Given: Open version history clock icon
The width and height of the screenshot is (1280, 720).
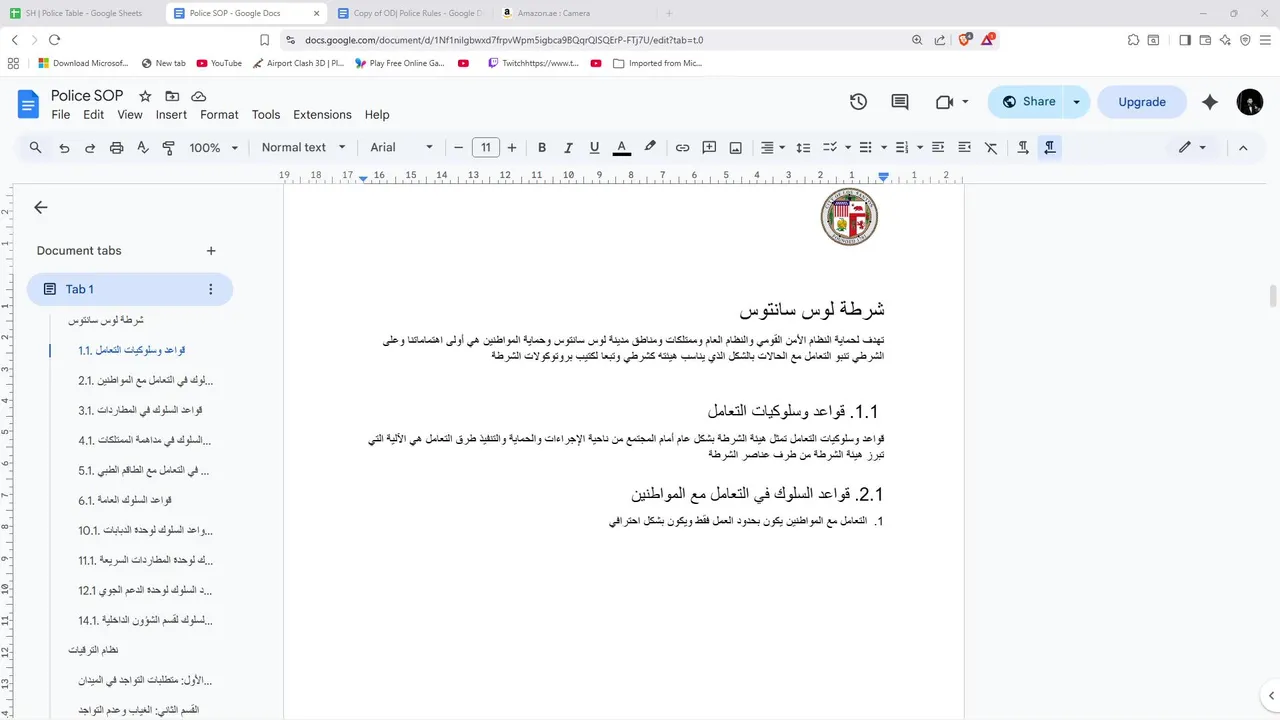Looking at the screenshot, I should tap(858, 102).
